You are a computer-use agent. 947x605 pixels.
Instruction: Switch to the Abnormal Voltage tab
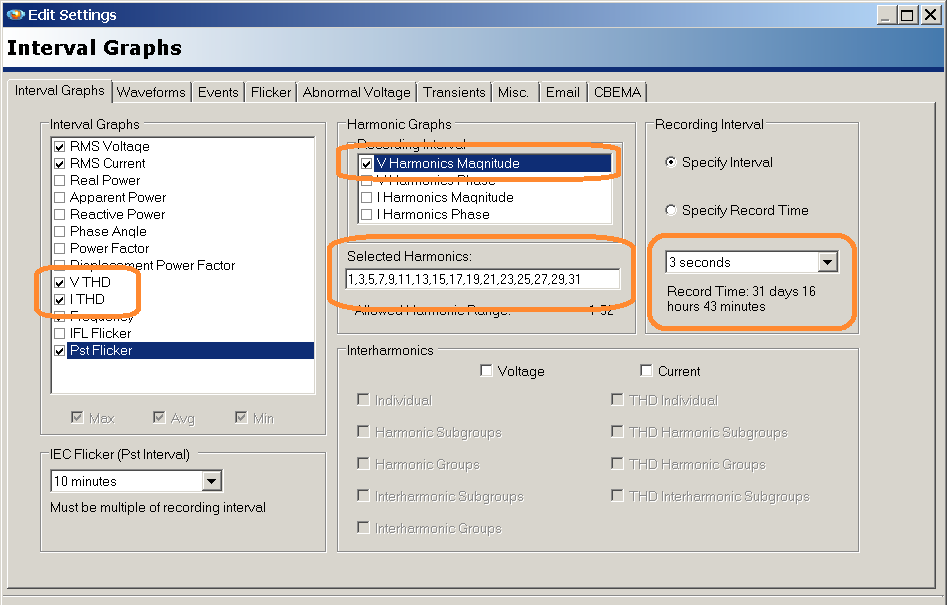coord(356,91)
